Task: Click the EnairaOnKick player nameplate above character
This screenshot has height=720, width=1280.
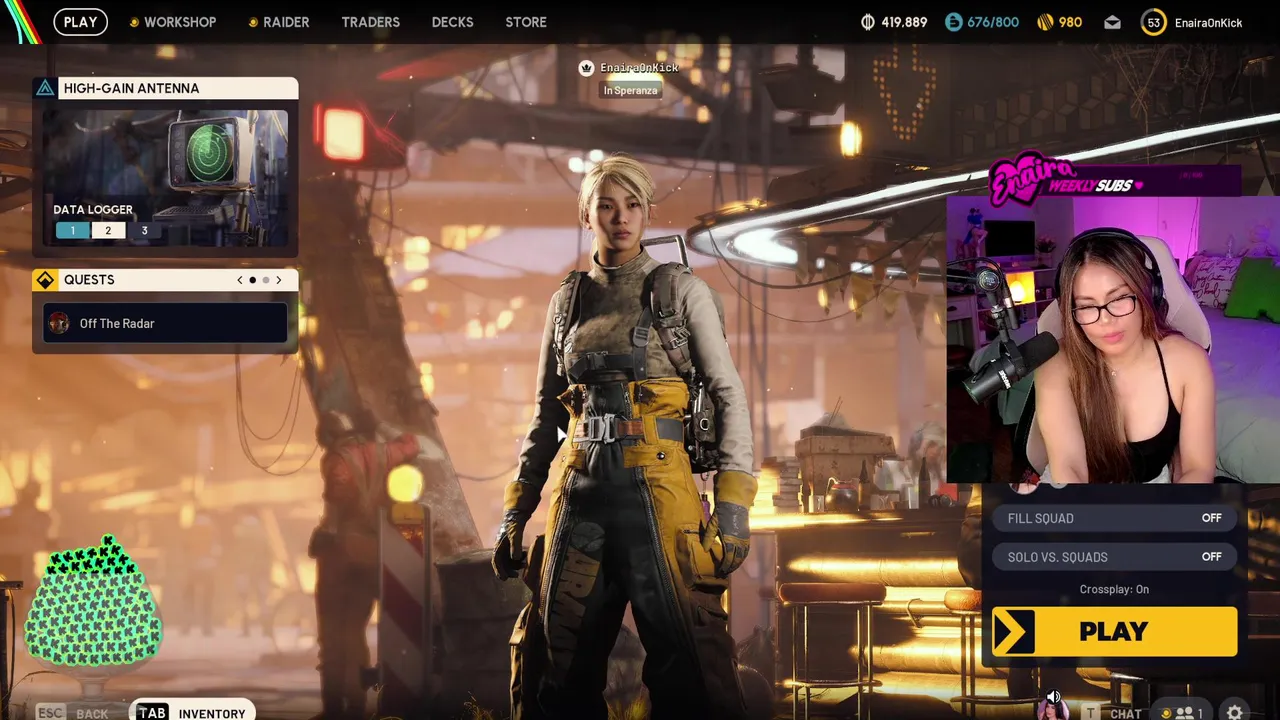Action: (x=639, y=68)
